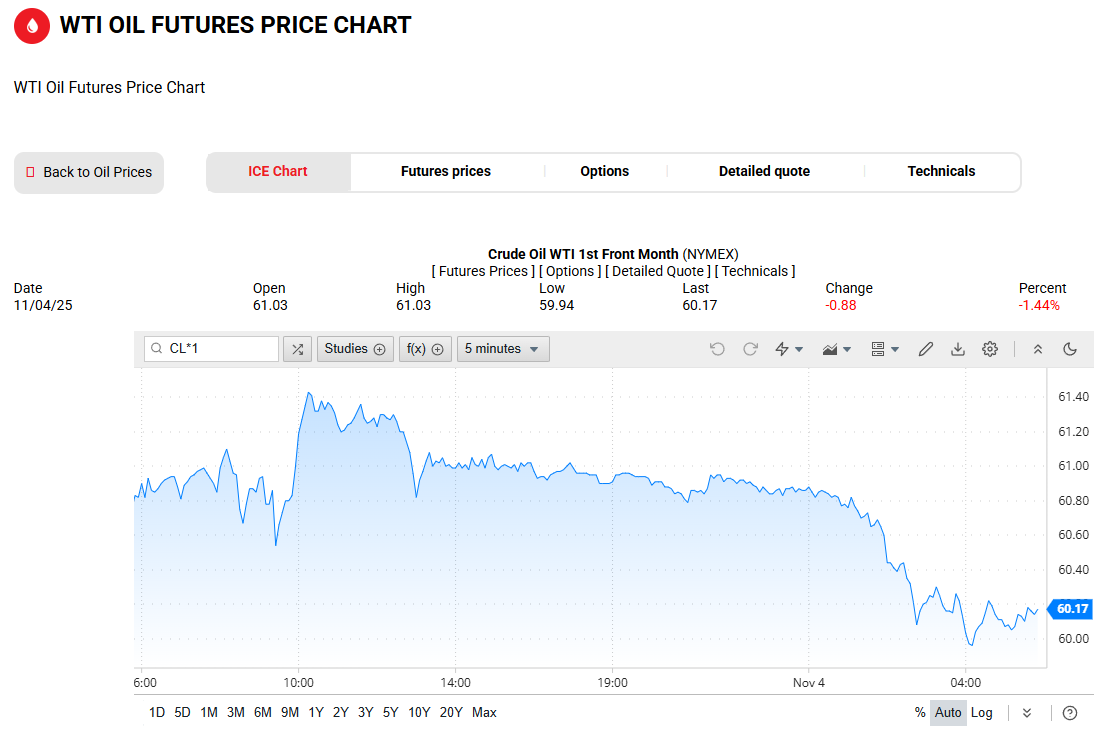Viewport: 1104px width, 734px height.
Task: Open the 5 minutes interval dropdown
Action: (503, 349)
